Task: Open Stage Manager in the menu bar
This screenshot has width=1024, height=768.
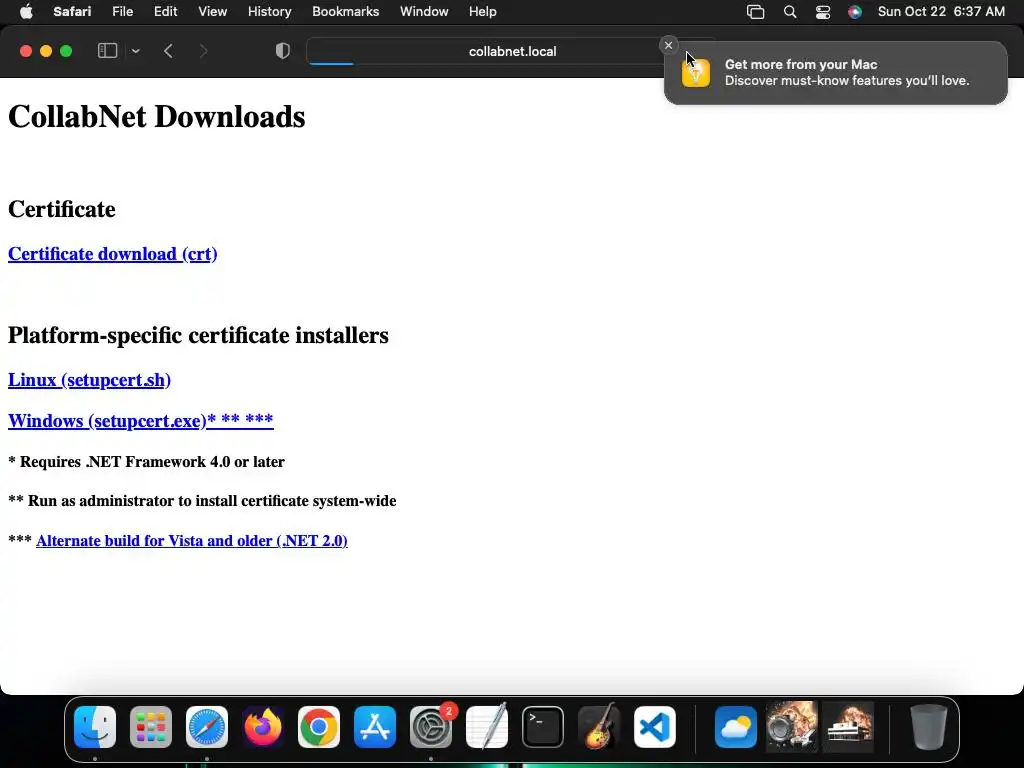Action: pos(756,12)
